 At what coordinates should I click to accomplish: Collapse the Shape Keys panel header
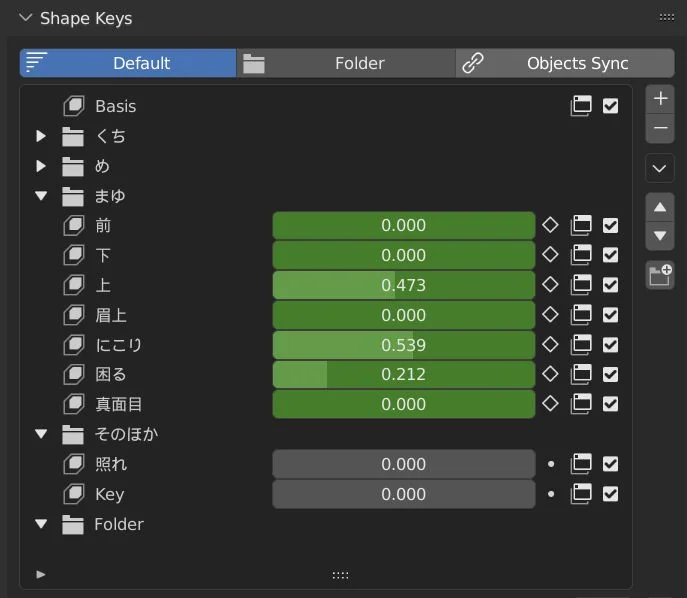[x=25, y=18]
